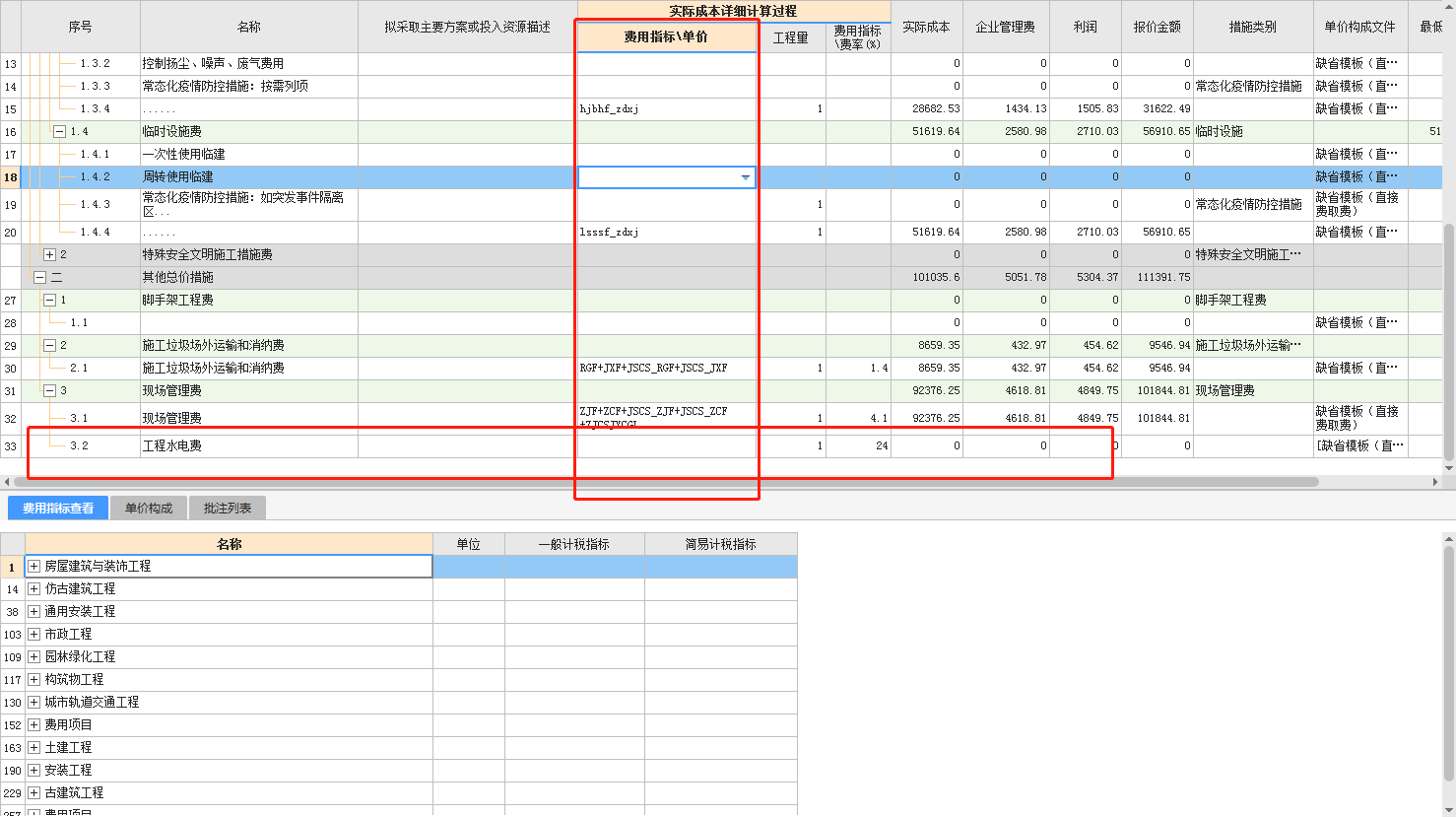Select the 工程水电费 name cell
The image size is (1456, 817).
249,446
